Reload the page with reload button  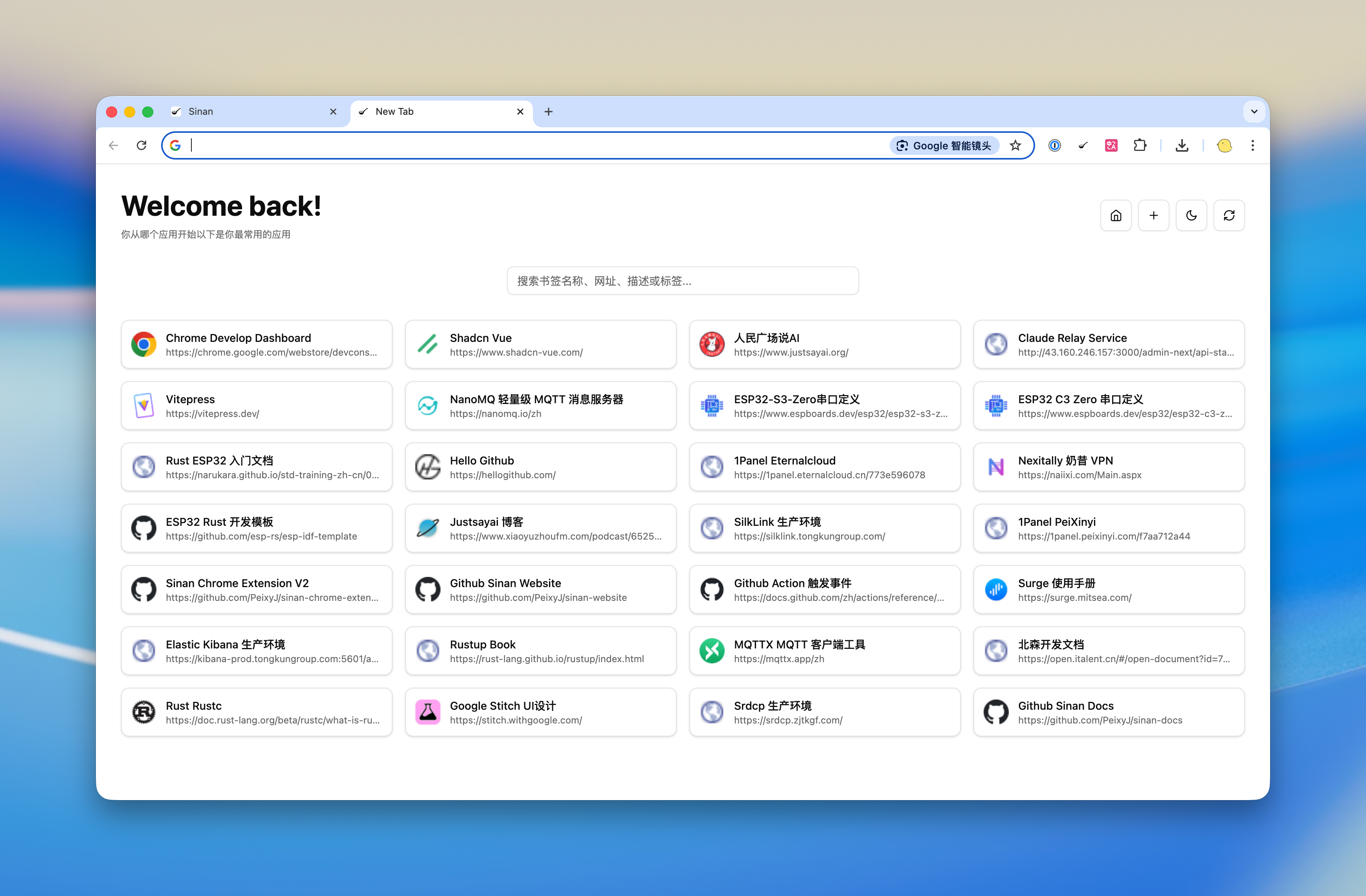point(141,145)
